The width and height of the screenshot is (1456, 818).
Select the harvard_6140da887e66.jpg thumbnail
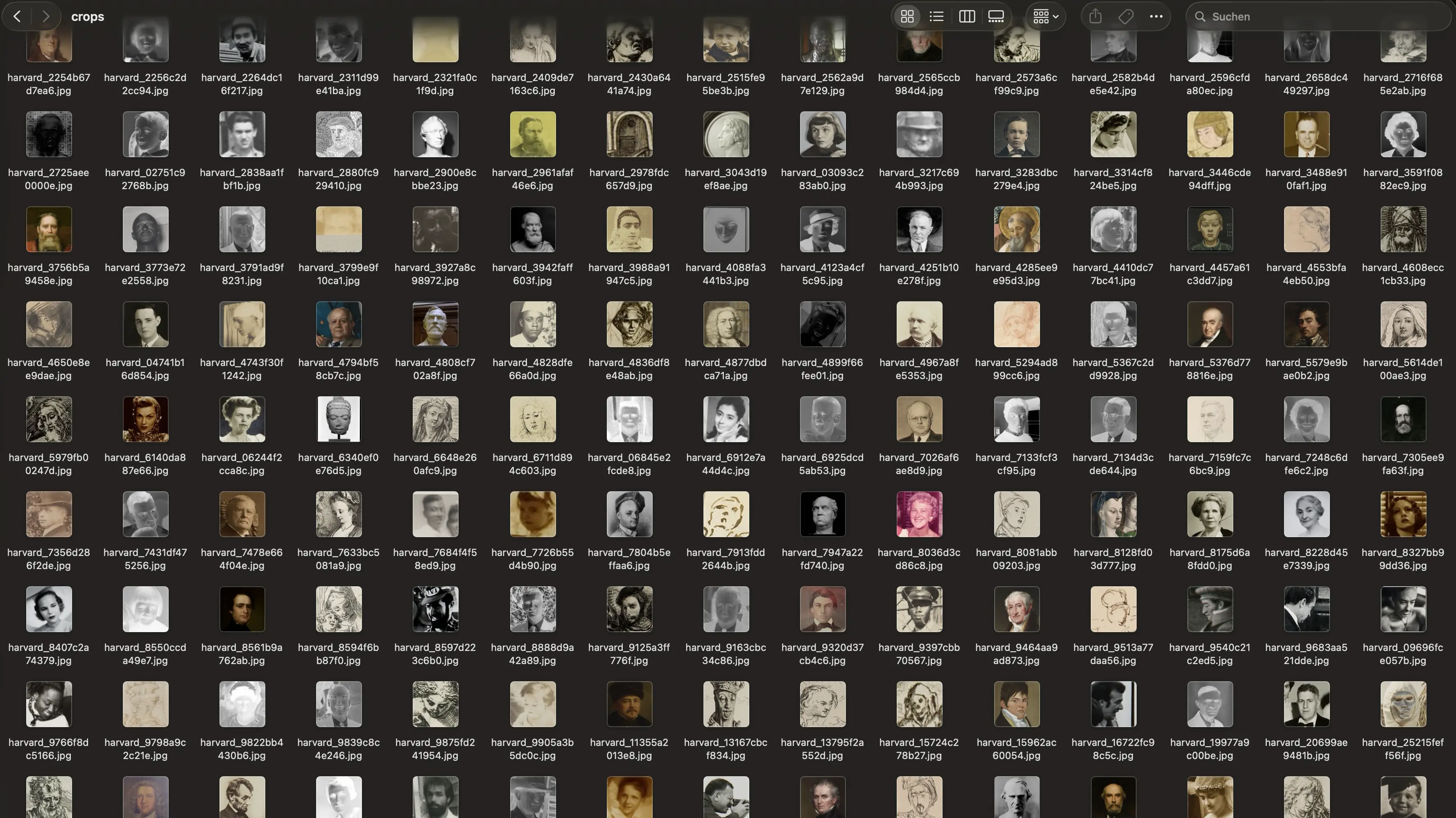(x=145, y=419)
